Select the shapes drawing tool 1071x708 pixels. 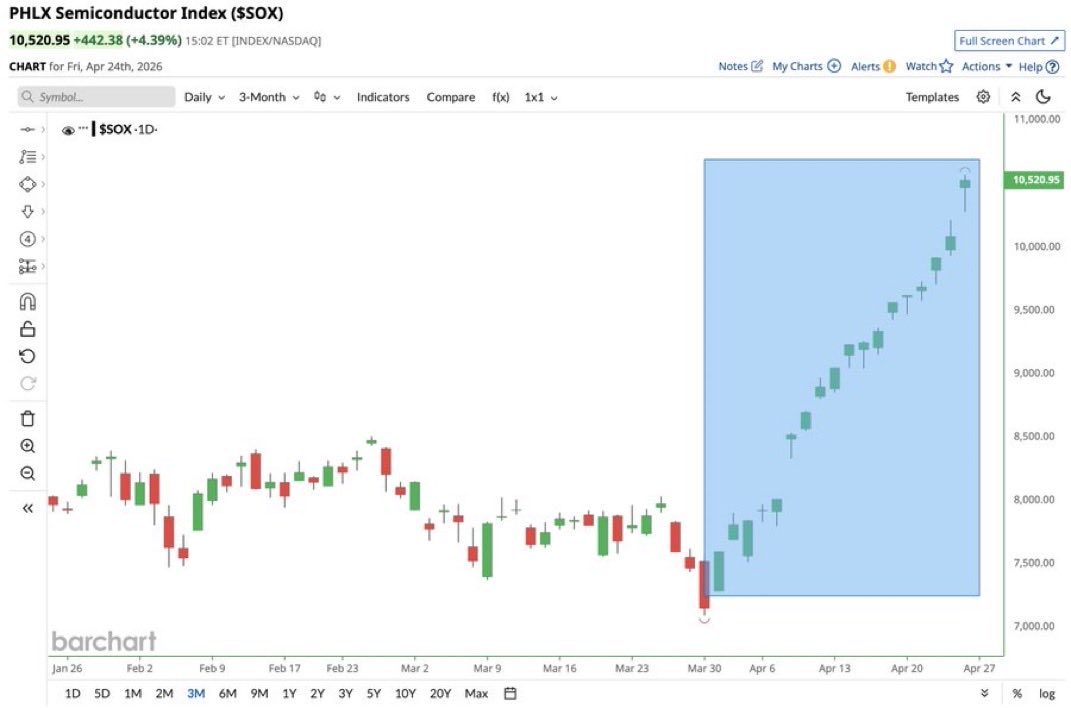click(27, 184)
